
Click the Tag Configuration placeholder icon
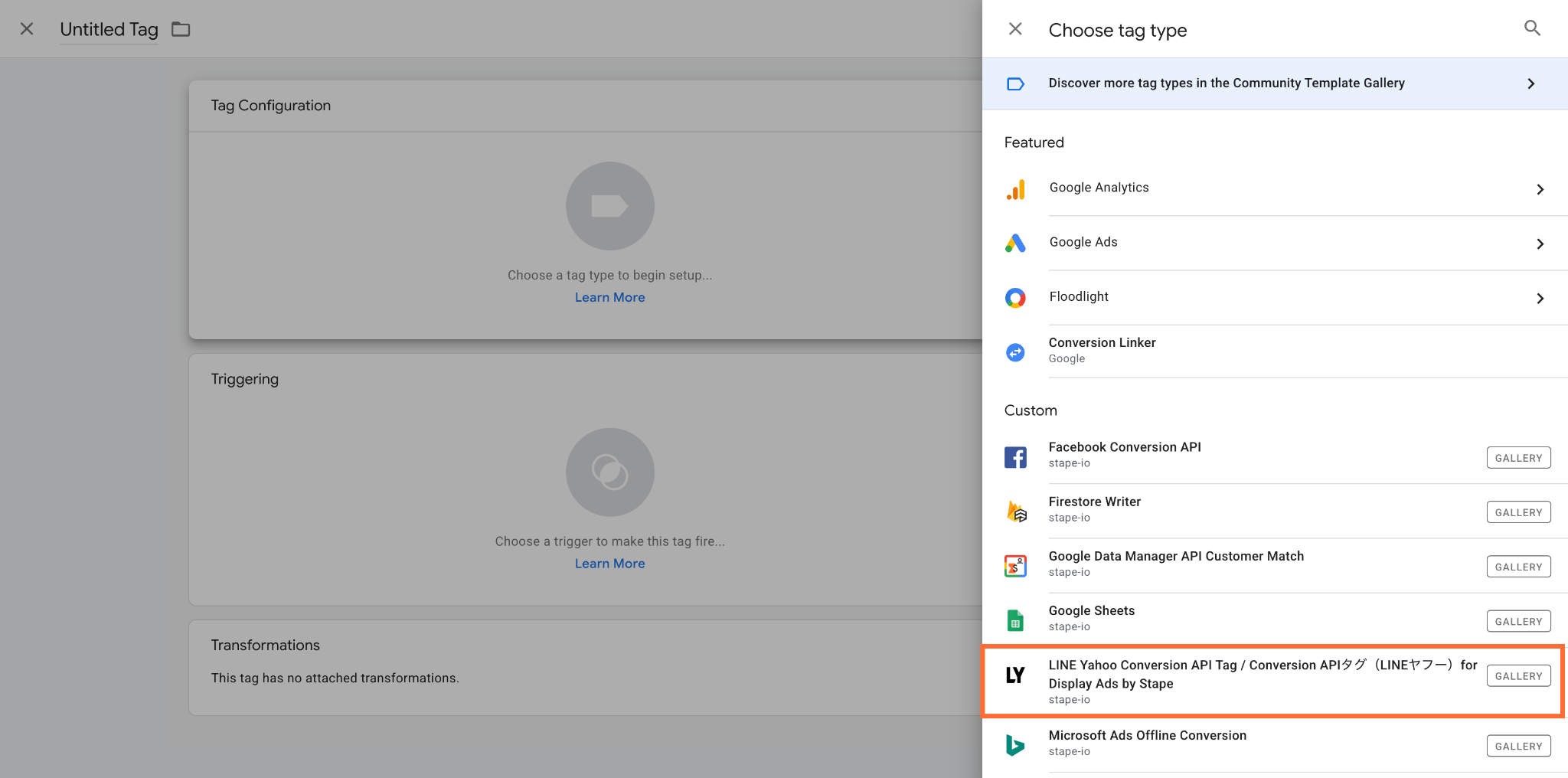609,206
